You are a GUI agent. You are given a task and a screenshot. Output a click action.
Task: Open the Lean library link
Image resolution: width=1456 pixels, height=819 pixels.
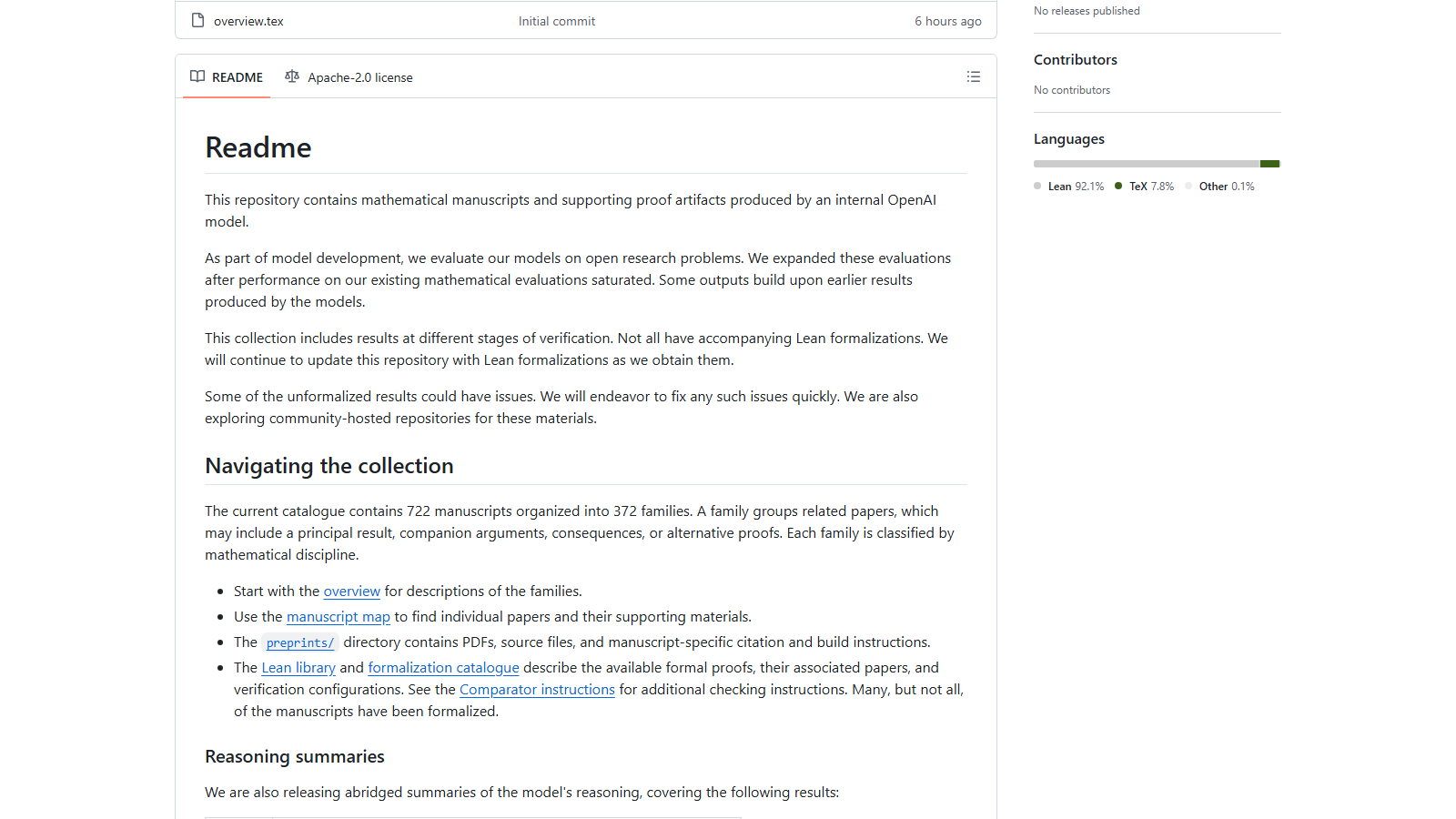tap(298, 668)
